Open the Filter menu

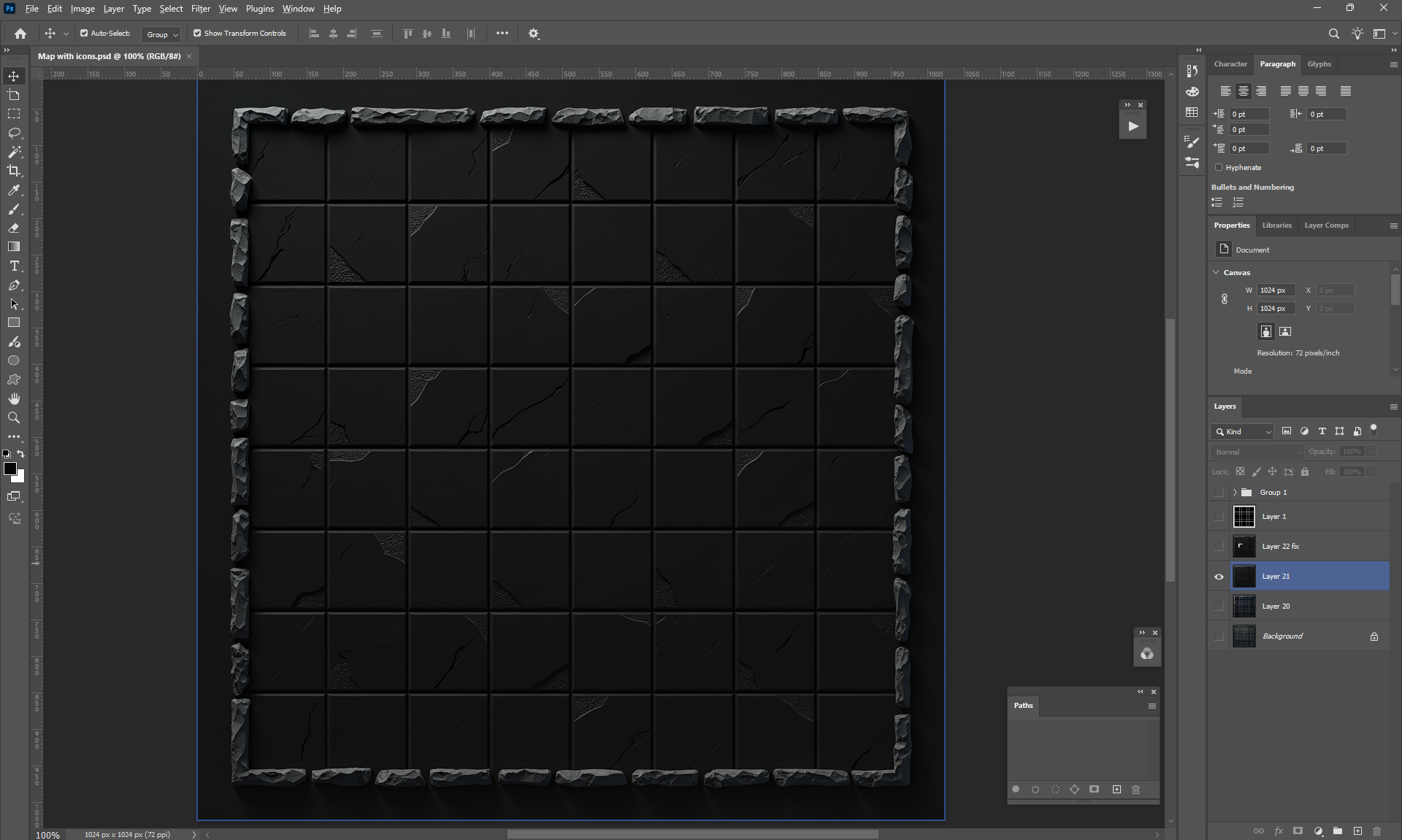point(200,9)
